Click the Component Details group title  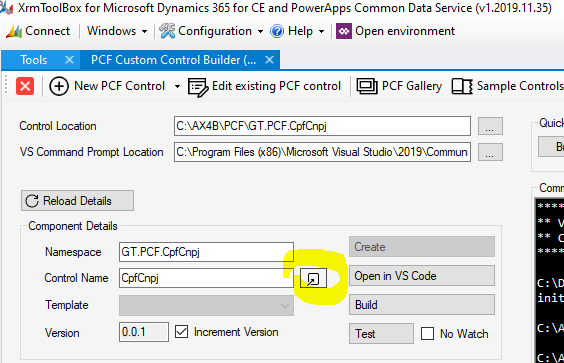[x=73, y=226]
